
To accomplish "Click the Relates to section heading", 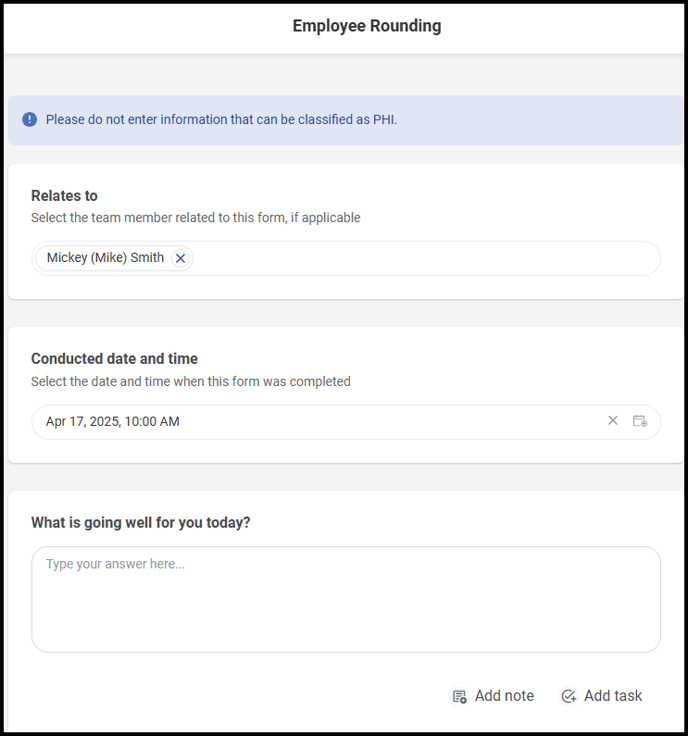I will point(64,196).
